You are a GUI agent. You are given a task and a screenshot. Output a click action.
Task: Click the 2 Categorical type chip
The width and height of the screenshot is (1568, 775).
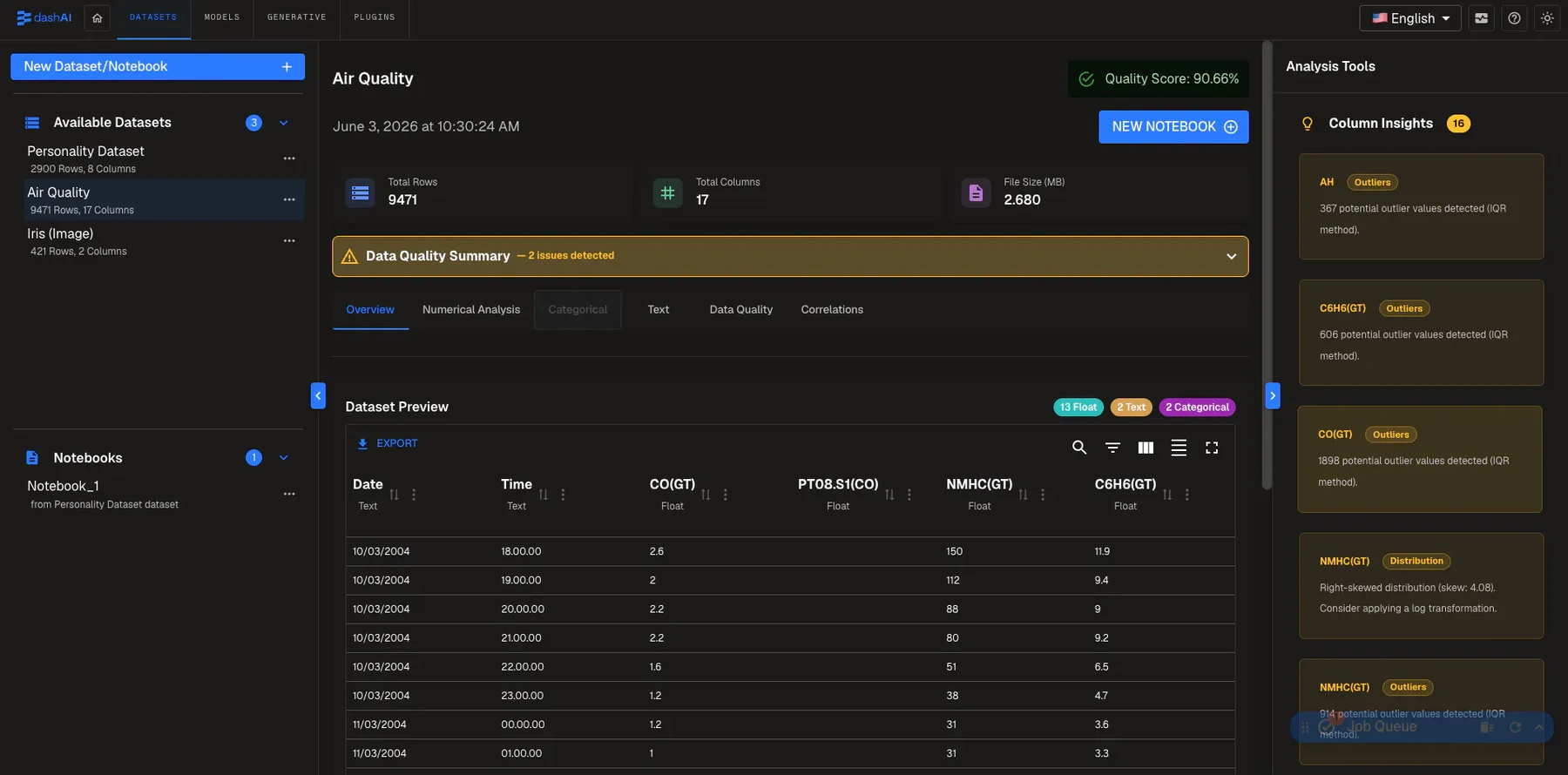tap(1197, 408)
